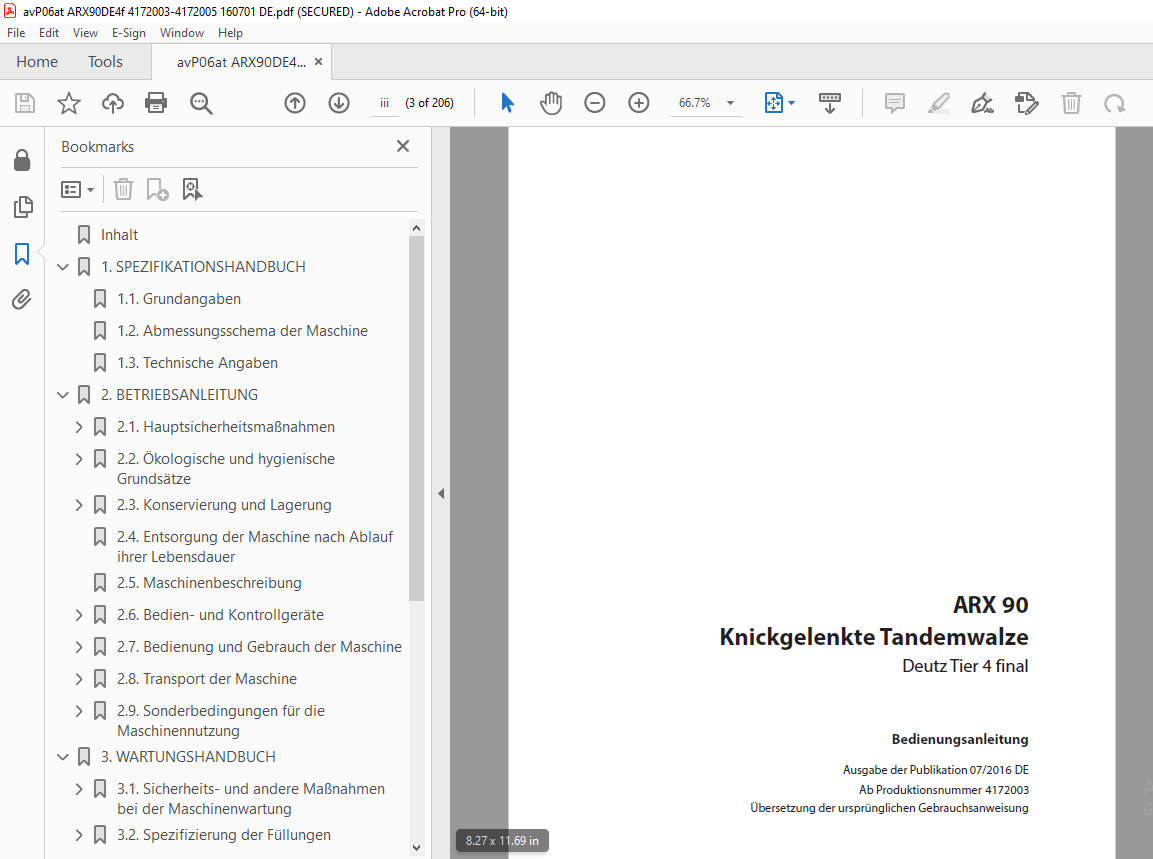The image size is (1153, 859).
Task: Zoom in with plus icon
Action: 639,103
